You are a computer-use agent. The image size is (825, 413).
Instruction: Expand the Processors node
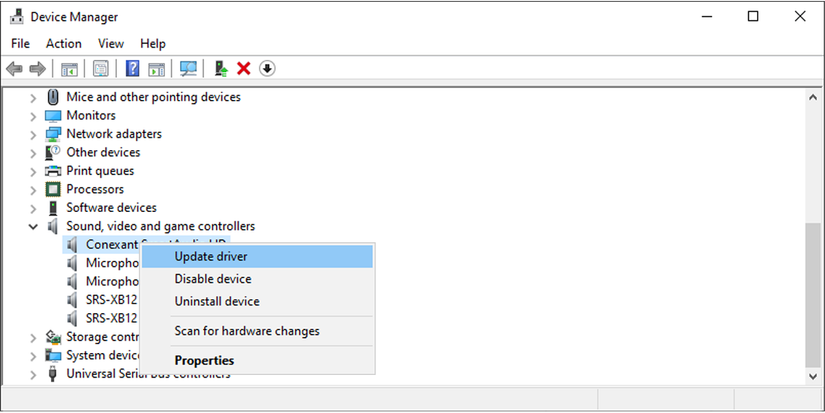(33, 190)
